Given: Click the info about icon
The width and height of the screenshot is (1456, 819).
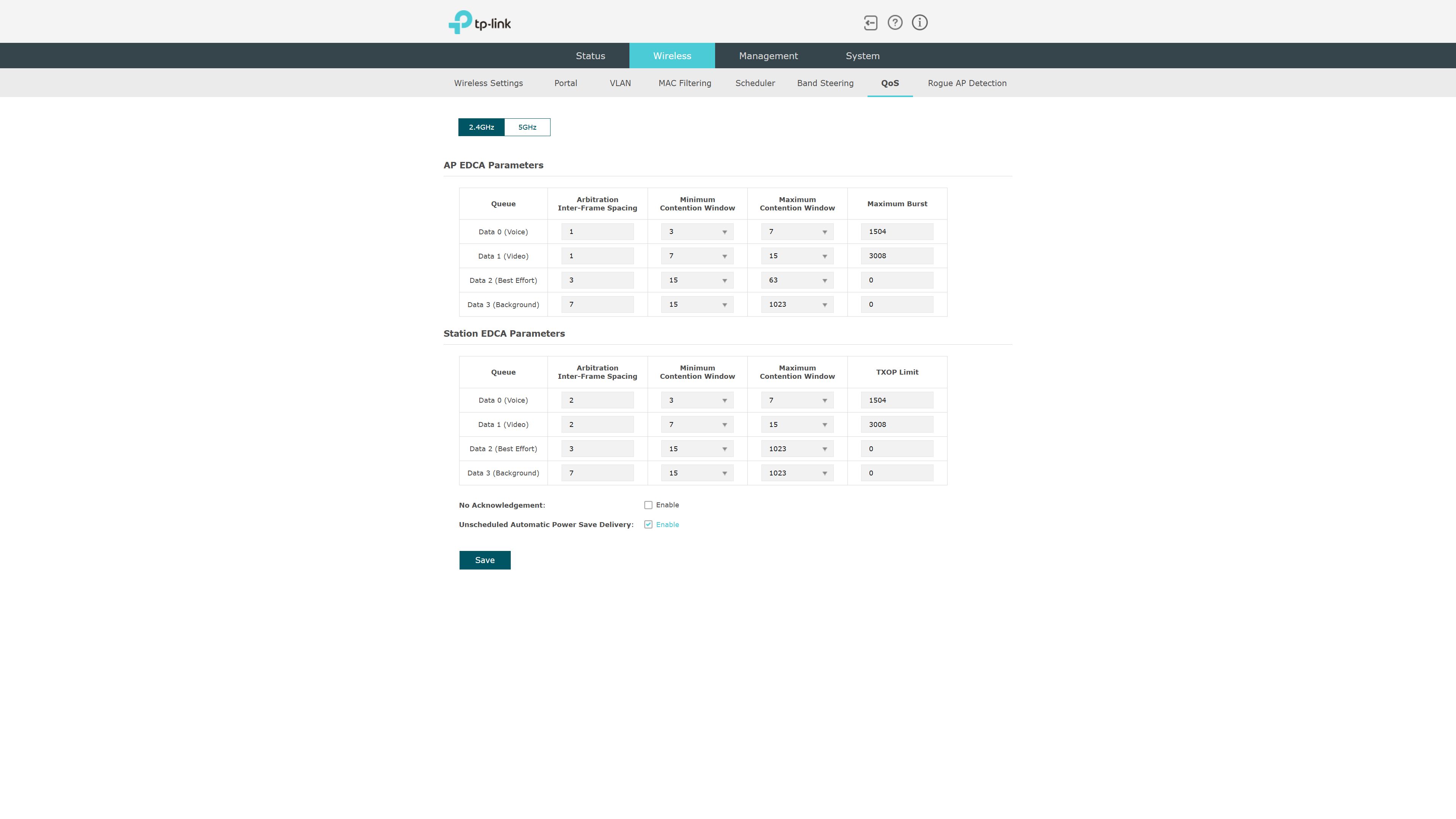Looking at the screenshot, I should [919, 23].
